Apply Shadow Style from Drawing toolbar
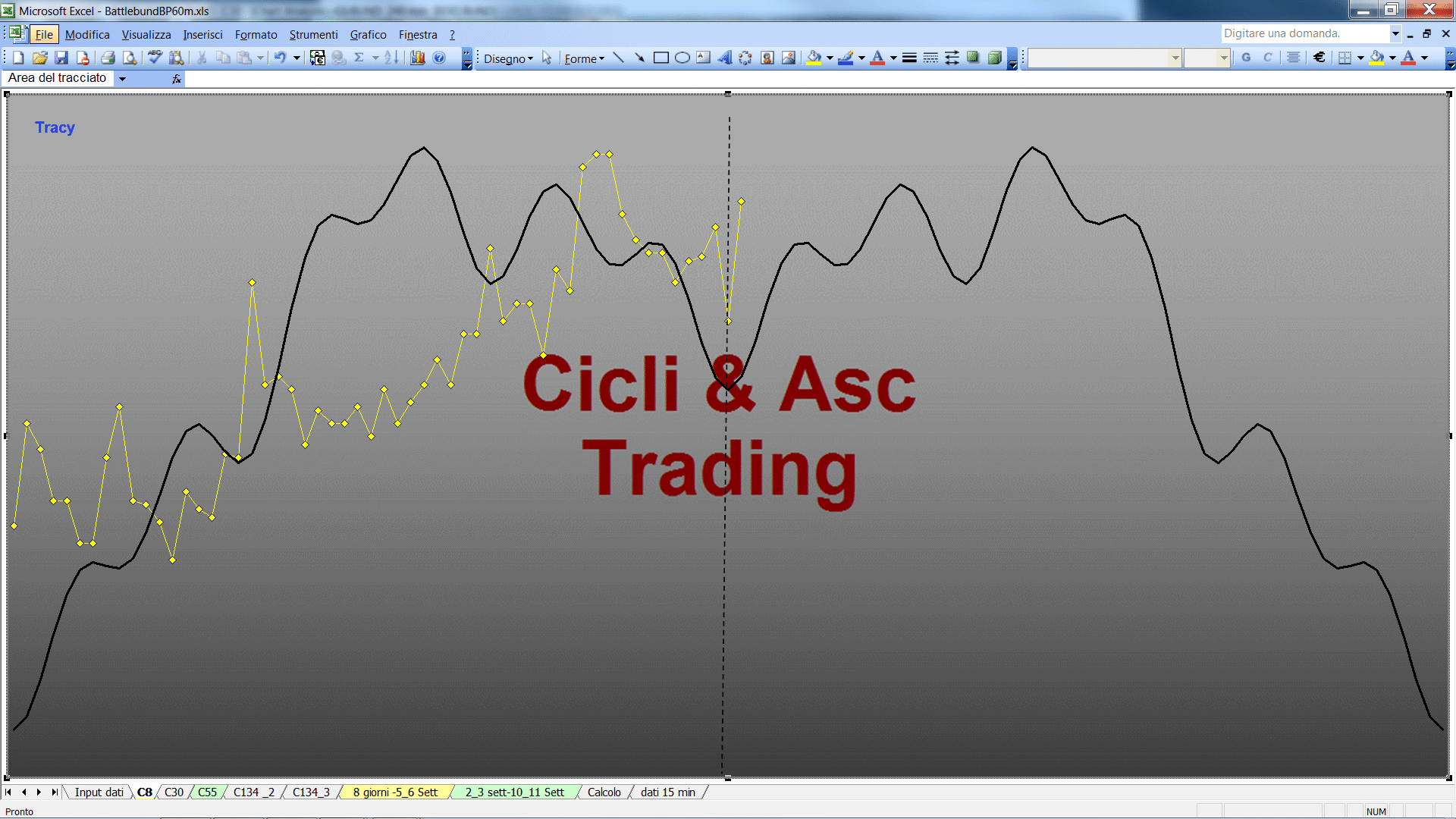The height and width of the screenshot is (819, 1456). pos(973,58)
